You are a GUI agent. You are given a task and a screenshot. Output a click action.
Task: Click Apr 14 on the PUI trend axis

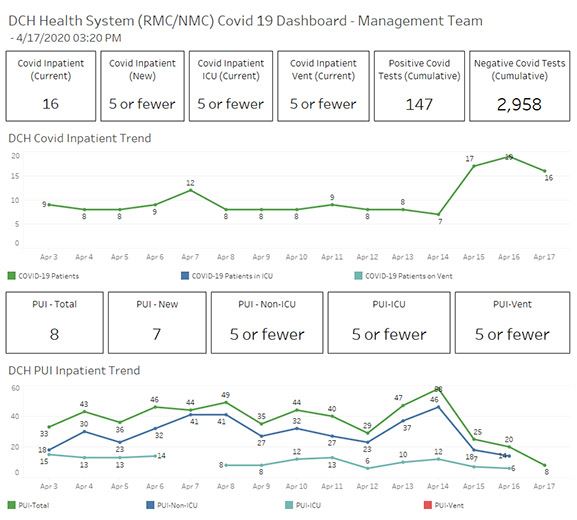click(x=438, y=486)
